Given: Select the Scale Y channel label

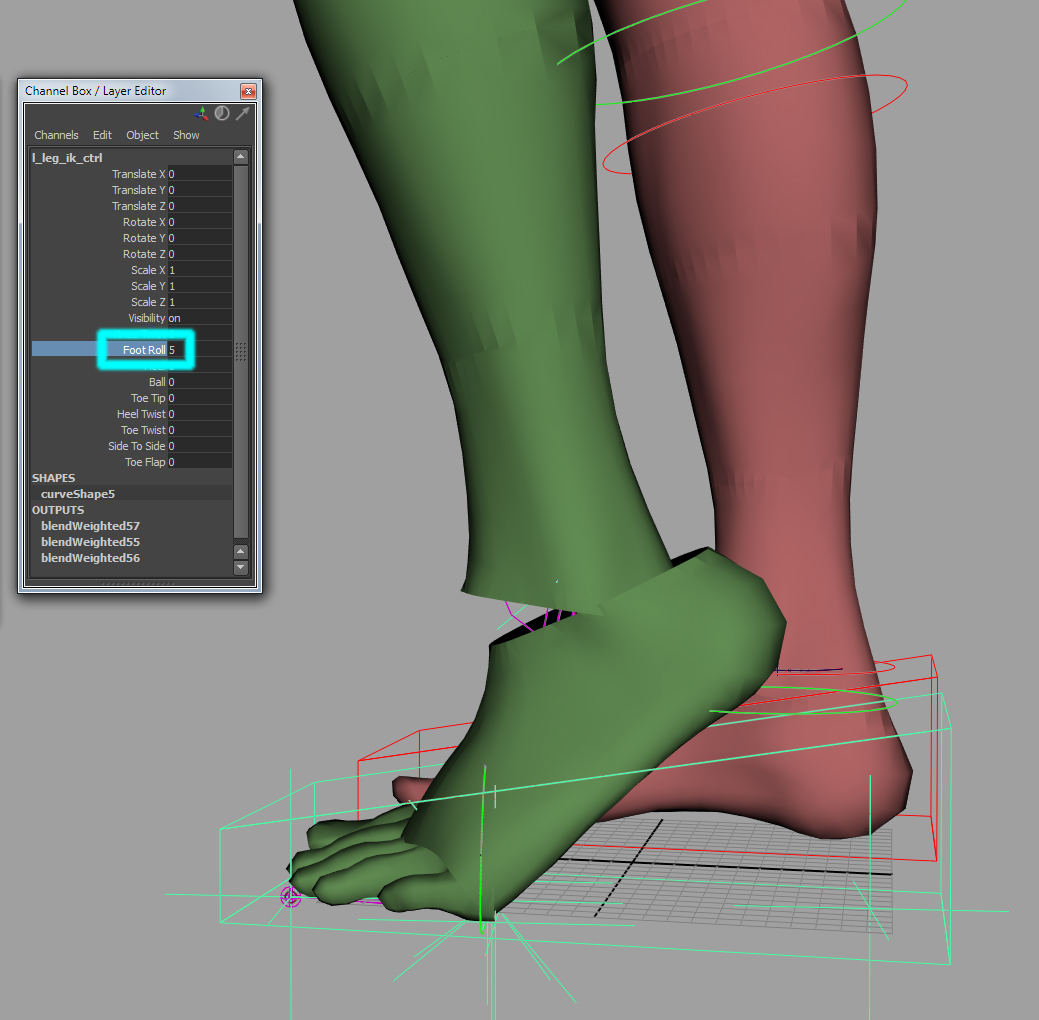Looking at the screenshot, I should point(148,286).
